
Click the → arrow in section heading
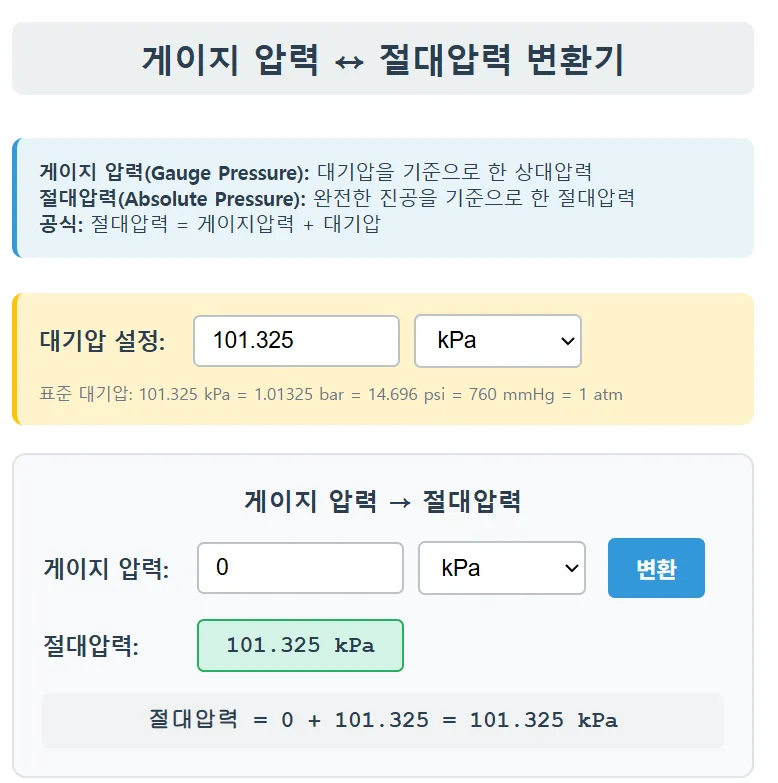(x=399, y=501)
